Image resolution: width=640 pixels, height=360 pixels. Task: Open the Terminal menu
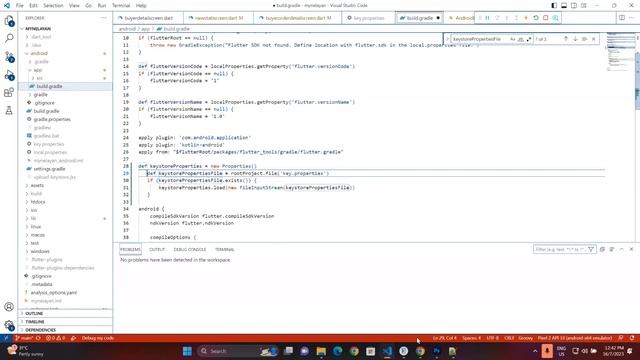(121, 6)
